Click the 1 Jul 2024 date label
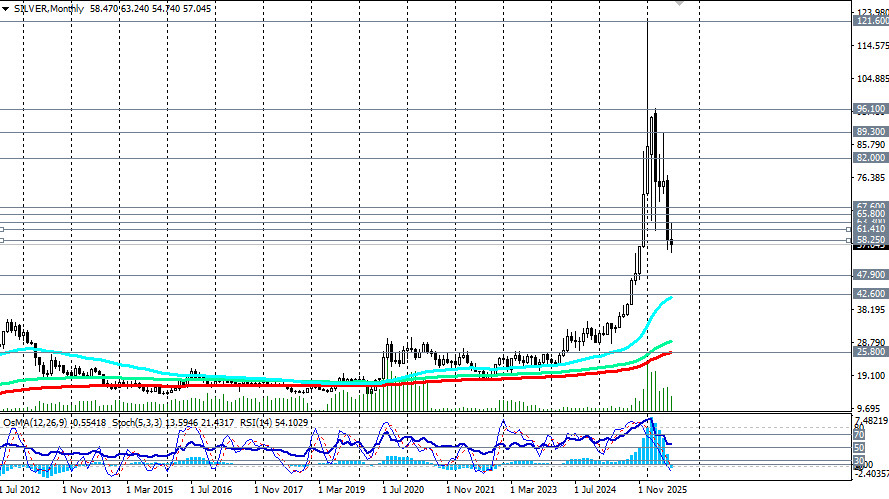889x499 pixels. pyautogui.click(x=595, y=489)
